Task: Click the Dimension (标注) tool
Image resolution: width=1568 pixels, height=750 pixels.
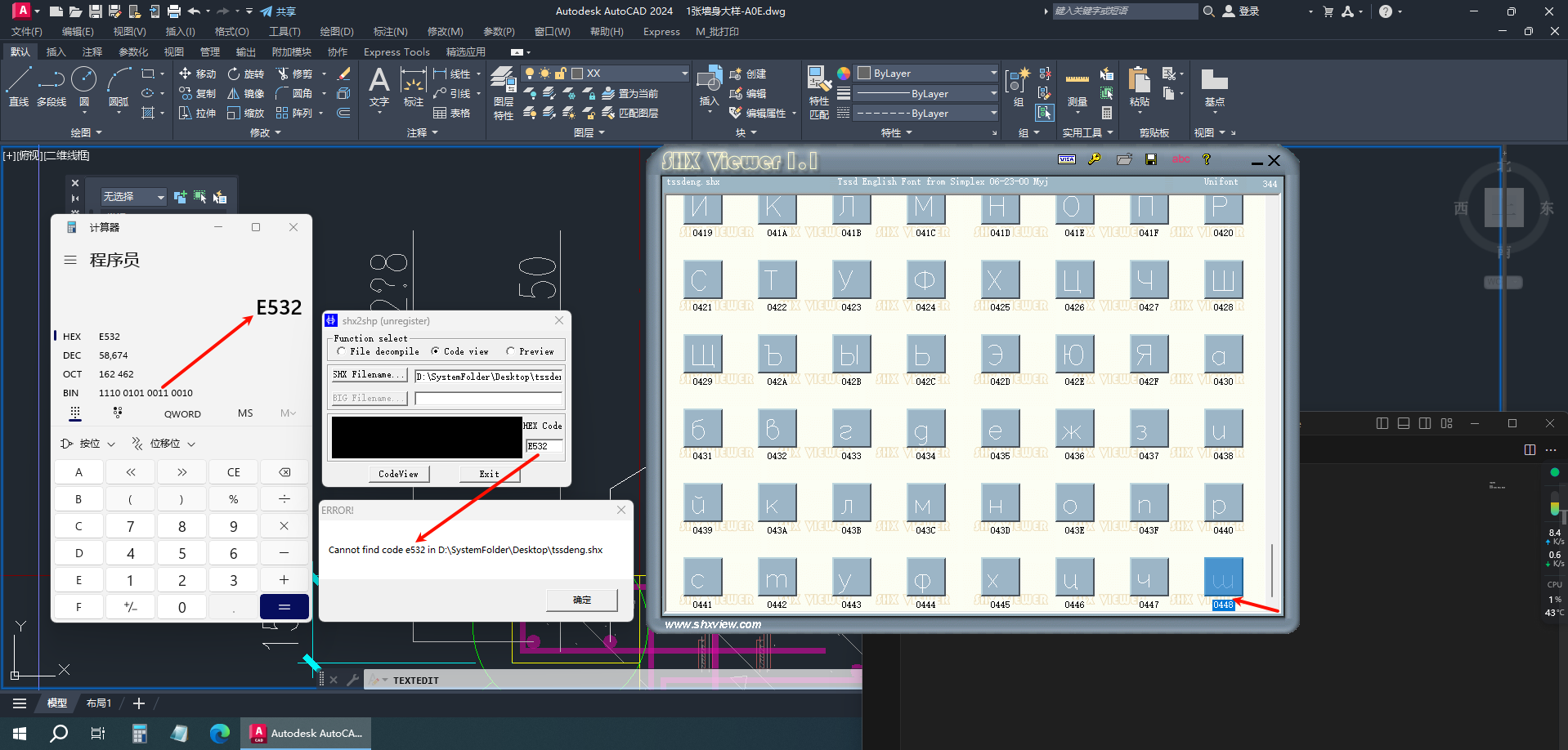Action: click(414, 87)
